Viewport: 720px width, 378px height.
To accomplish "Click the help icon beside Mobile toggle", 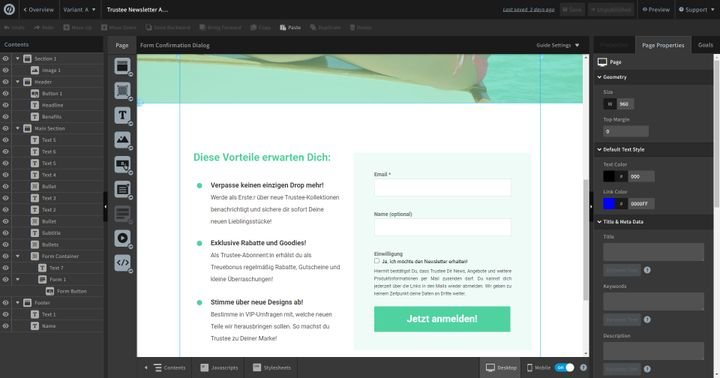I will [x=583, y=367].
